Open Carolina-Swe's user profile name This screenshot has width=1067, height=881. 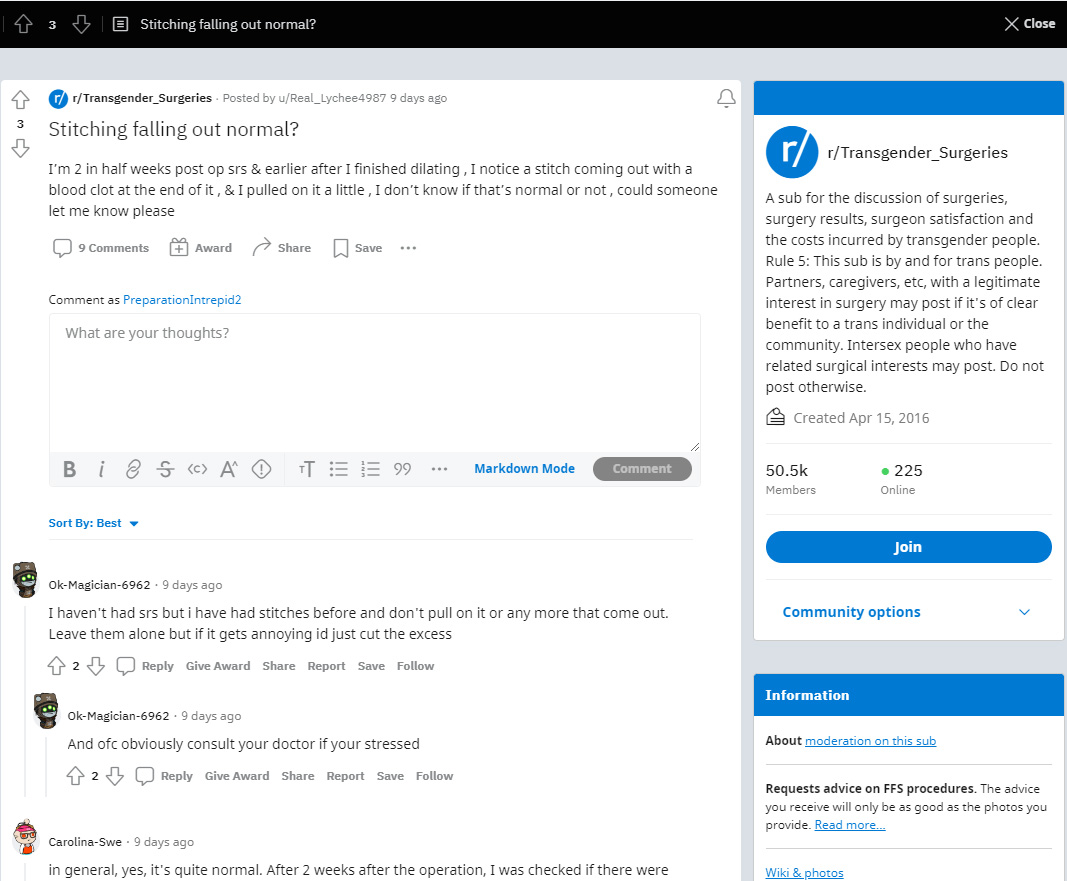click(x=85, y=842)
